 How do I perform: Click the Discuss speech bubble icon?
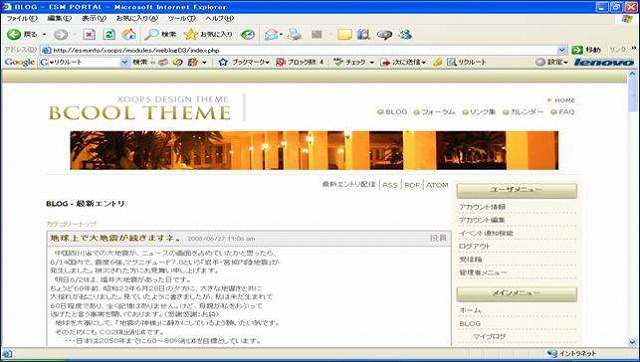384,35
